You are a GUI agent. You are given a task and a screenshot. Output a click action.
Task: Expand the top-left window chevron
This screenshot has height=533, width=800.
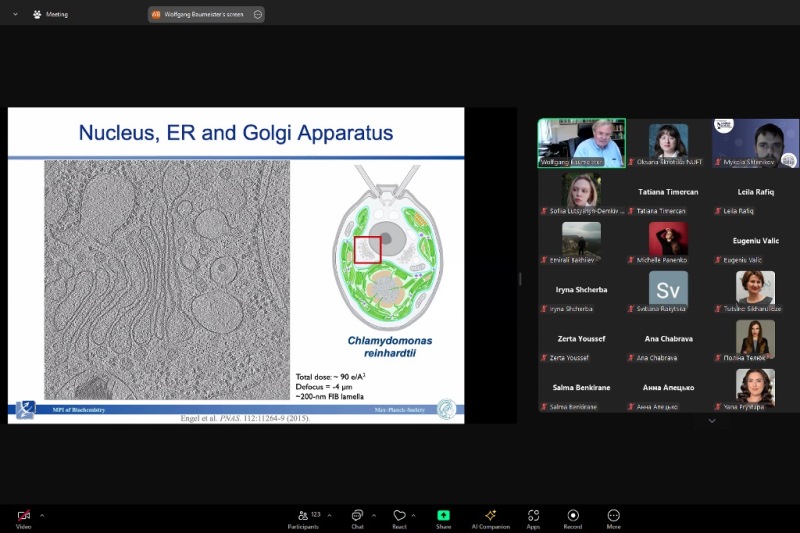[15, 14]
